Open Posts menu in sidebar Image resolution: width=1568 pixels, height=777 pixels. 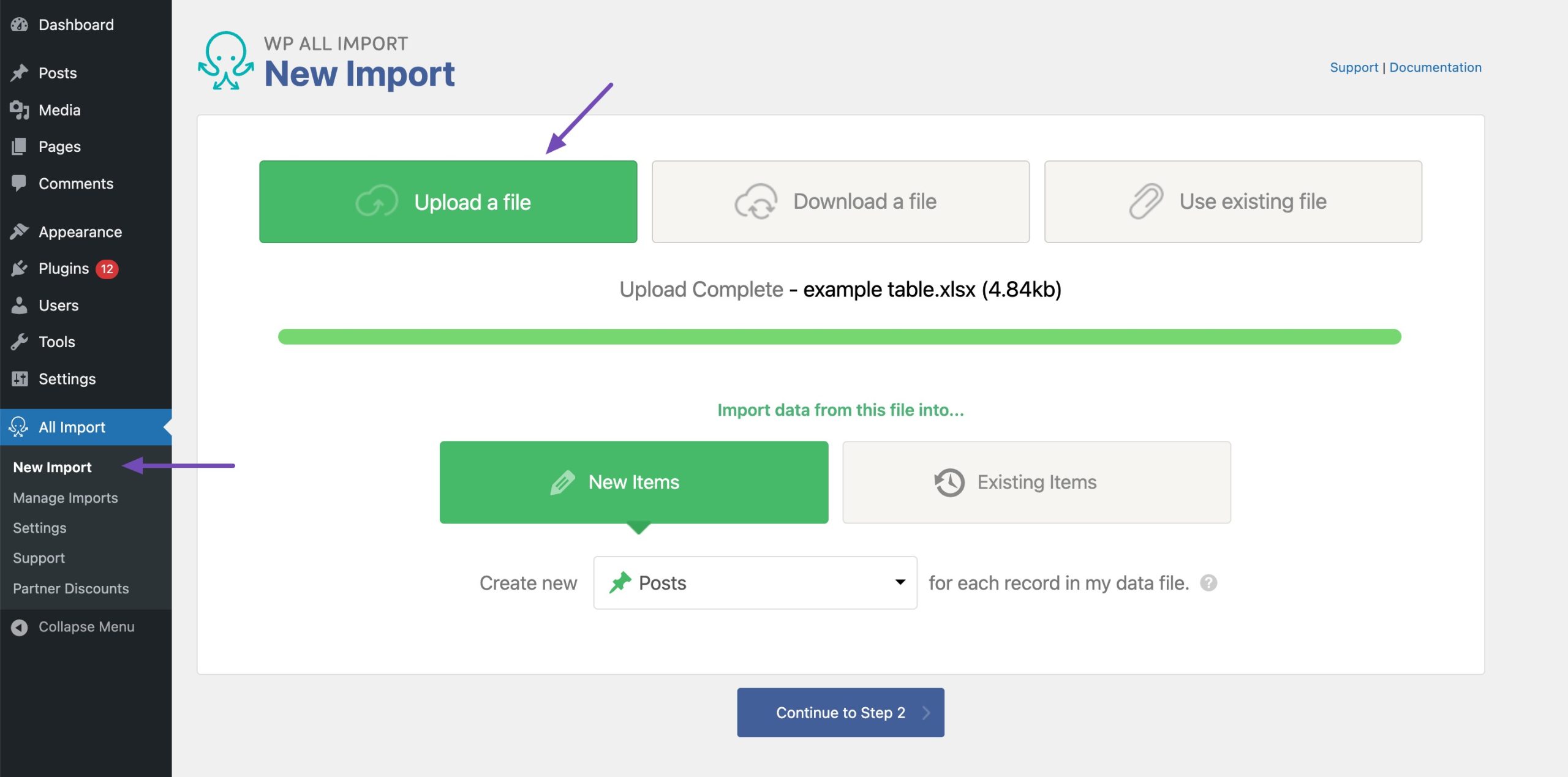[86, 73]
